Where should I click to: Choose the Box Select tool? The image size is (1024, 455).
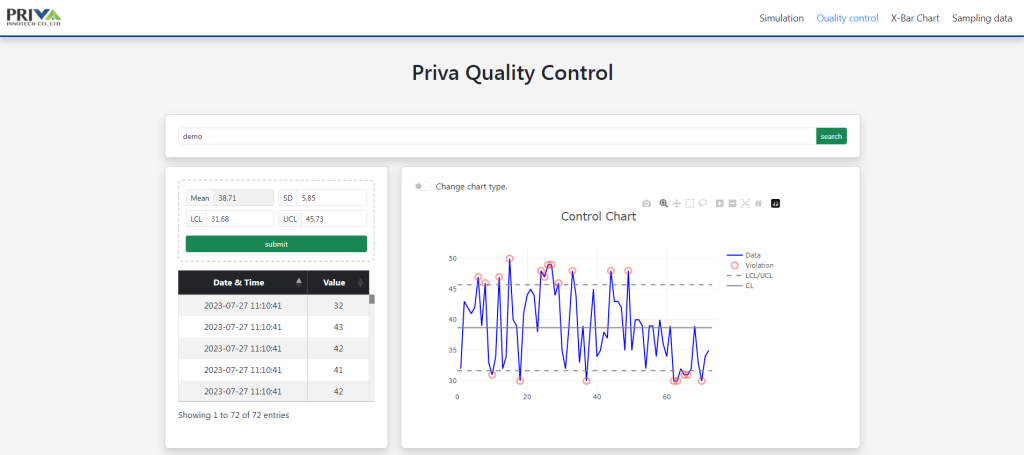pos(690,203)
